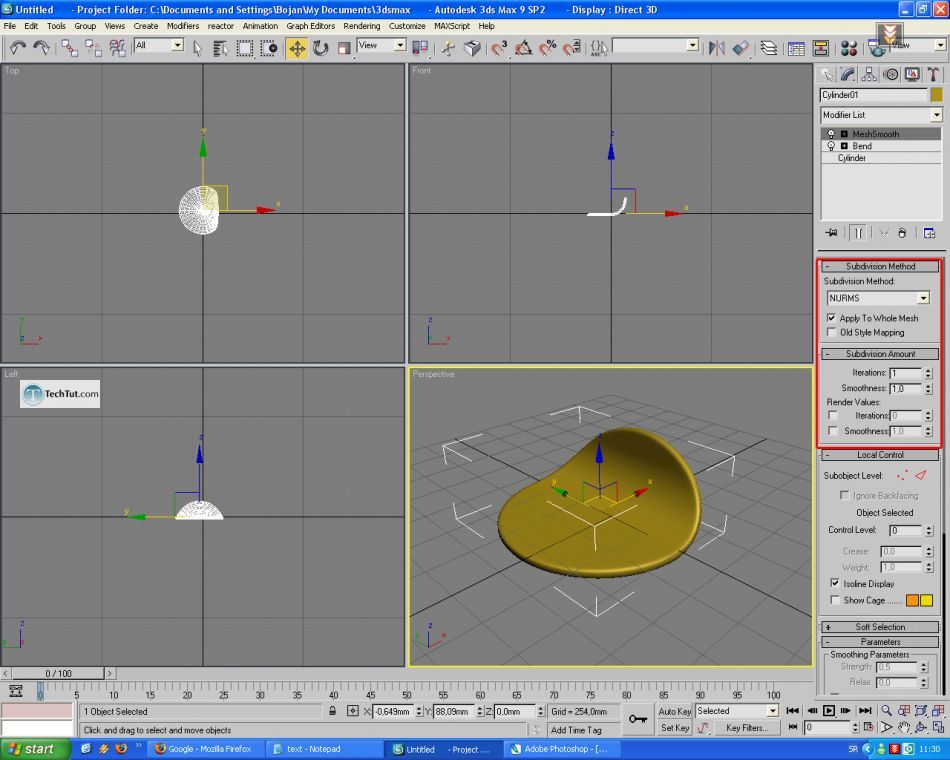Image resolution: width=950 pixels, height=760 pixels.
Task: Click the Undo arrow in the toolbar
Action: point(17,47)
